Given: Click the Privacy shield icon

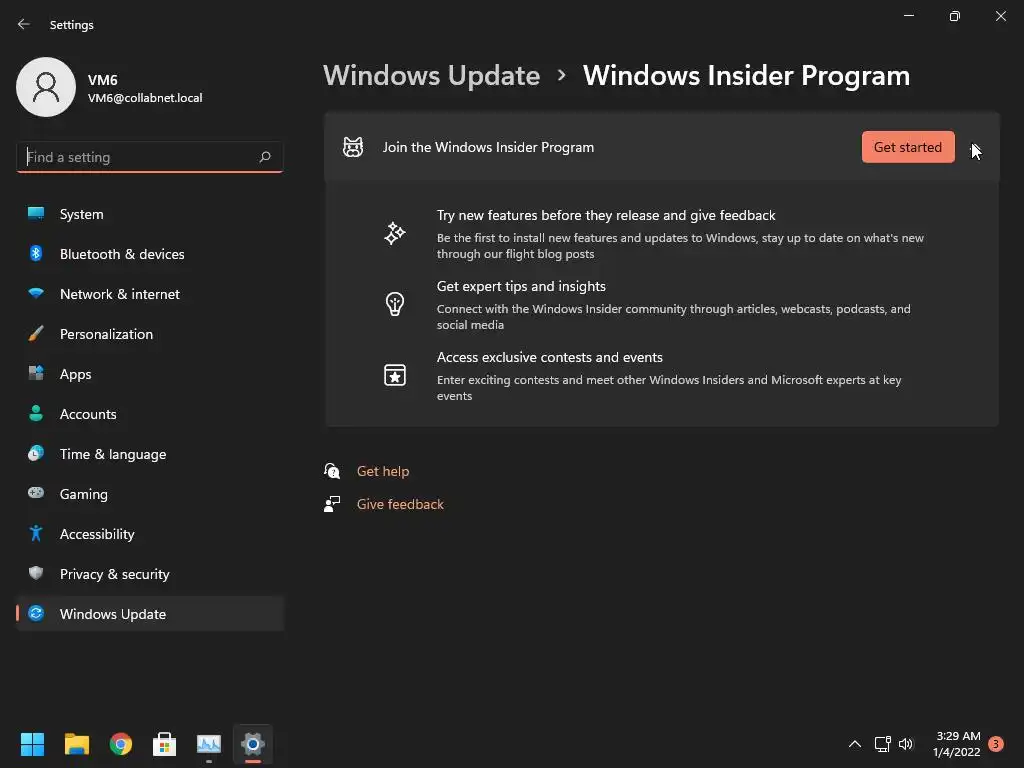Looking at the screenshot, I should pyautogui.click(x=36, y=573).
